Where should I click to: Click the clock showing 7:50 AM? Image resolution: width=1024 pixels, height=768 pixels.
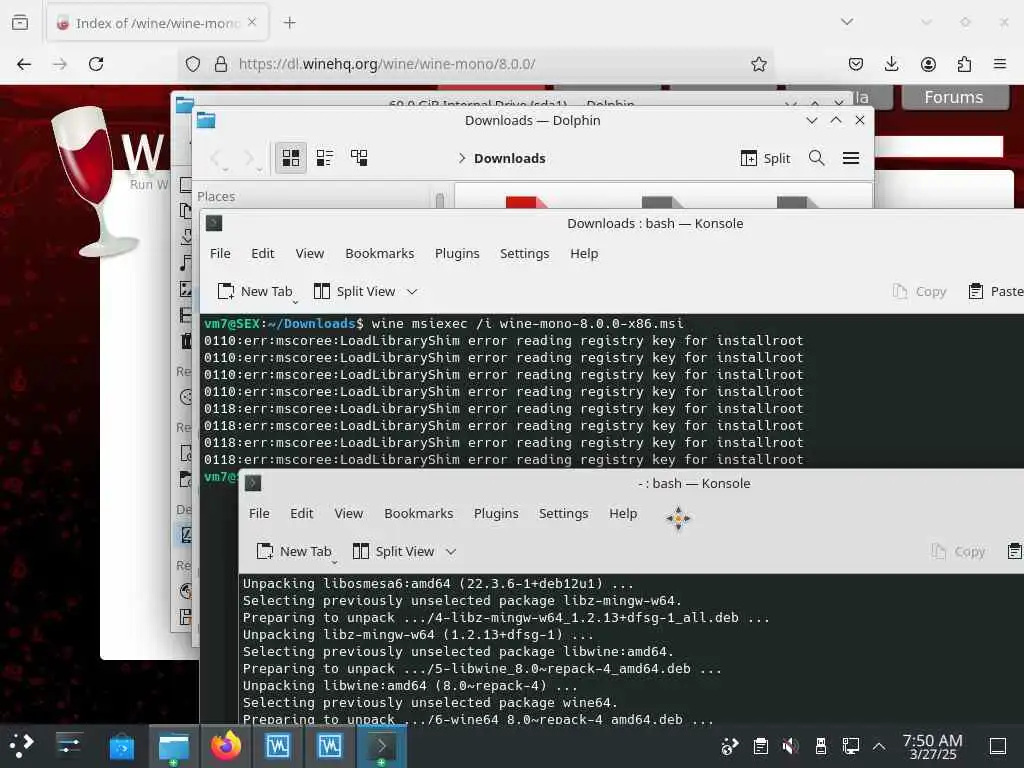933,746
